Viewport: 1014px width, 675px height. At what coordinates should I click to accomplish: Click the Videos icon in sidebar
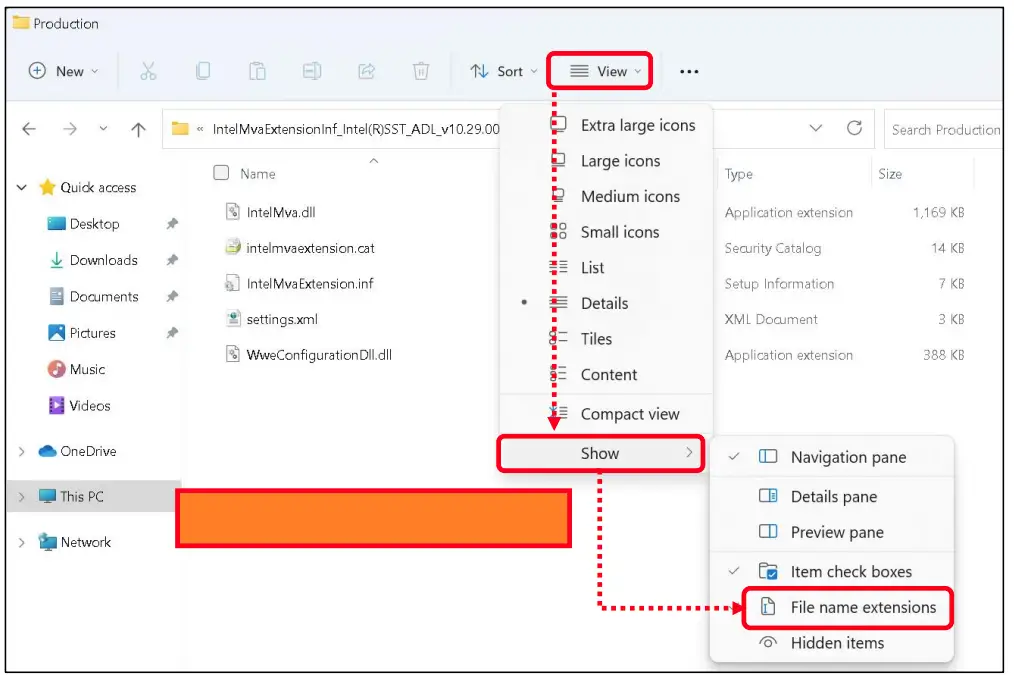pos(57,405)
